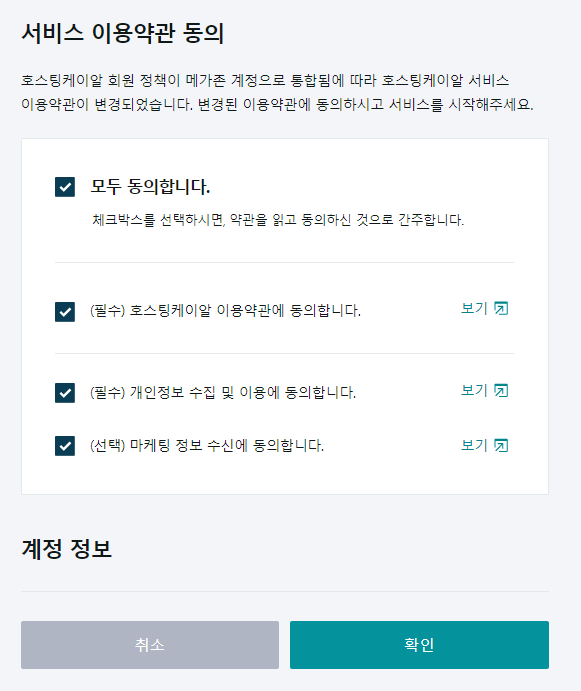Viewport: 581px width, 691px height.
Task: Click label text (선택) 마케팅 정보 수신에 동의합니다
Action: pos(207,446)
